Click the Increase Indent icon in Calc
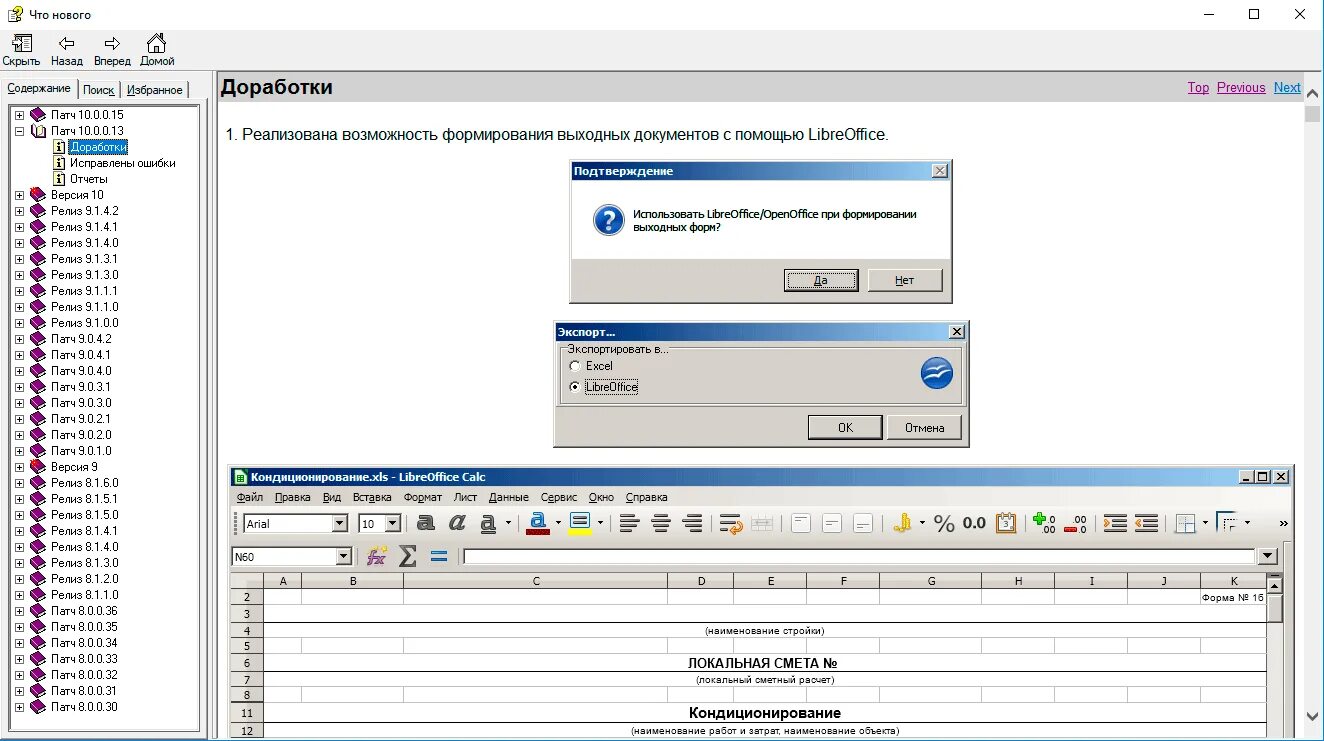Viewport: 1324px width, 741px height. click(1115, 523)
